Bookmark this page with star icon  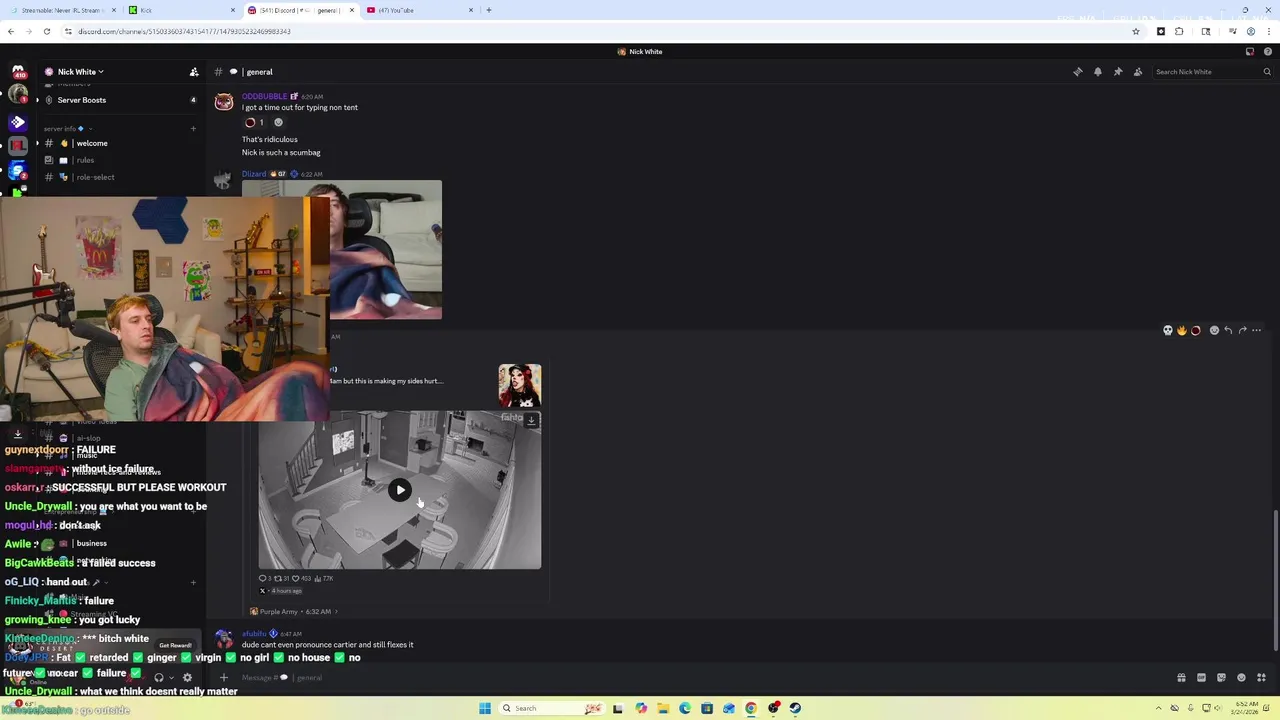[1136, 31]
